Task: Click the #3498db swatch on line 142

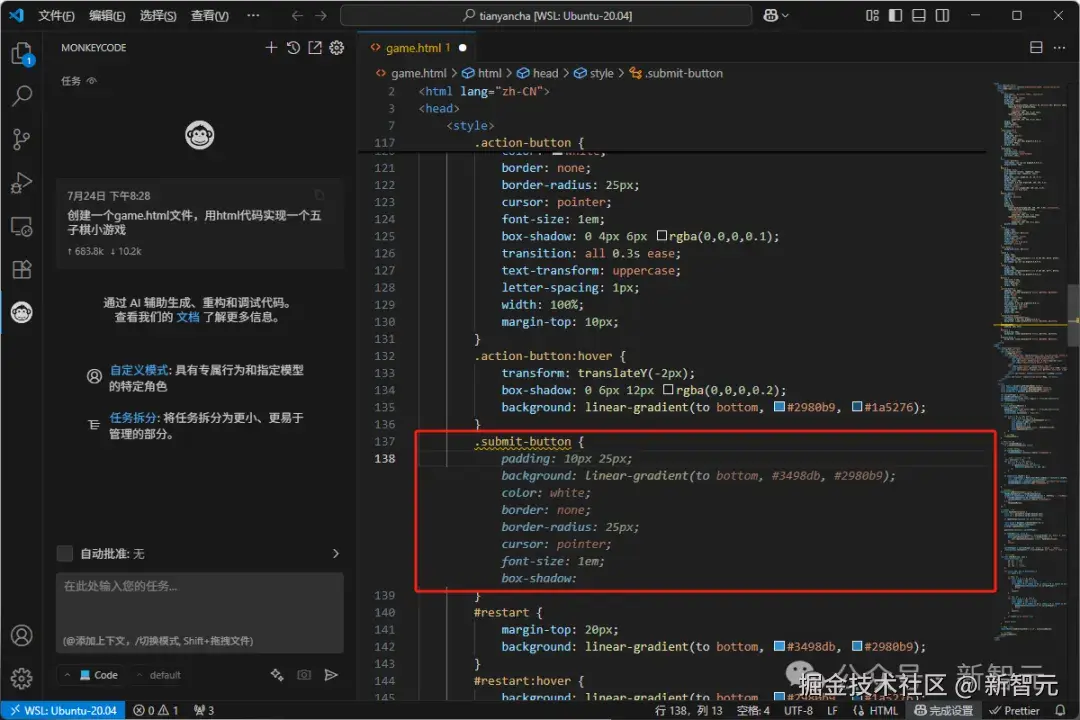Action: coord(779,646)
